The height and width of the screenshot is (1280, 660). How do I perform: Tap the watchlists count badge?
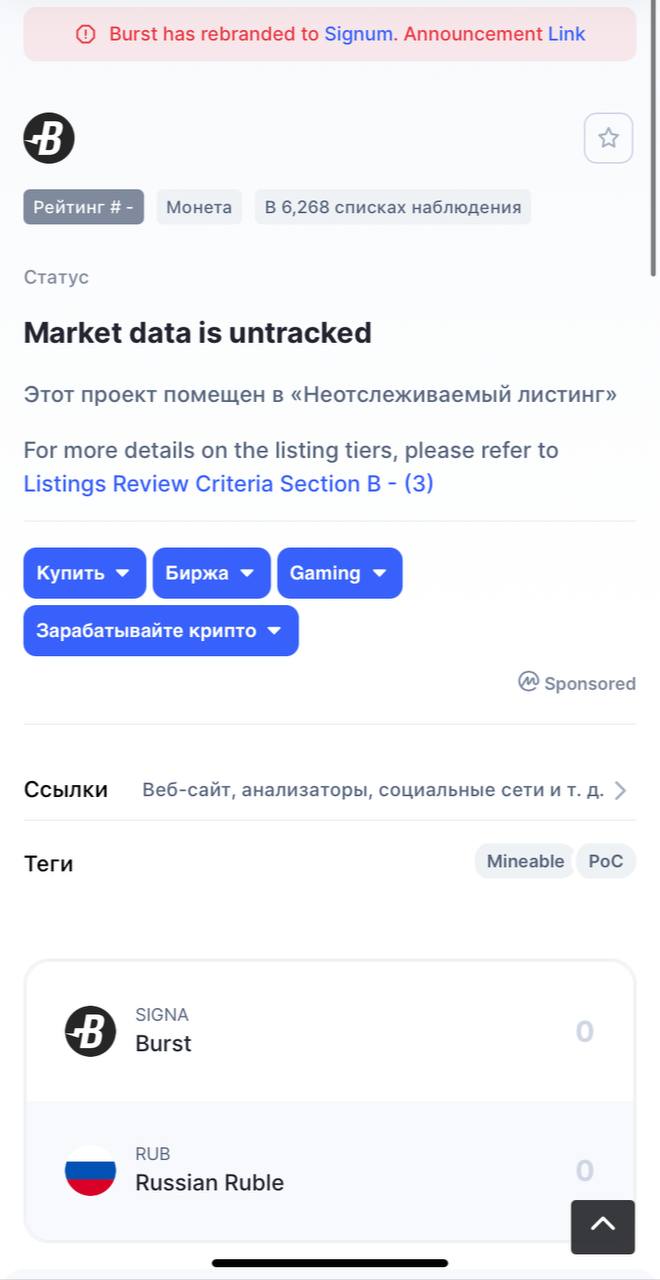click(393, 207)
